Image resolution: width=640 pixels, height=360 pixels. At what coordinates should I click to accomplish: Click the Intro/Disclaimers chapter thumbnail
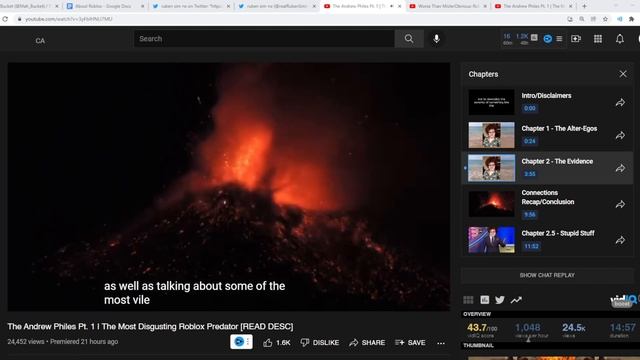click(491, 102)
